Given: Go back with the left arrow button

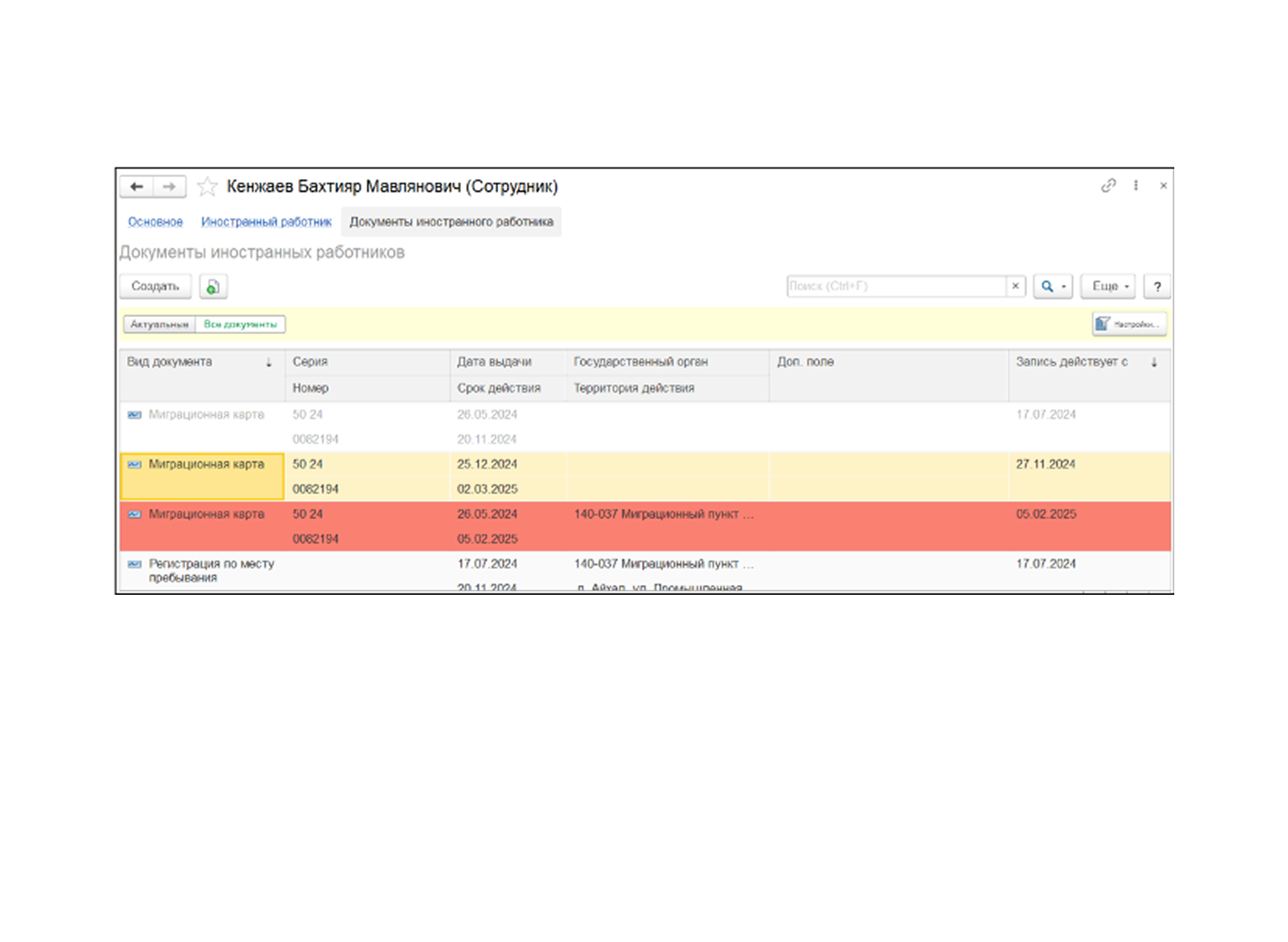Looking at the screenshot, I should (137, 187).
